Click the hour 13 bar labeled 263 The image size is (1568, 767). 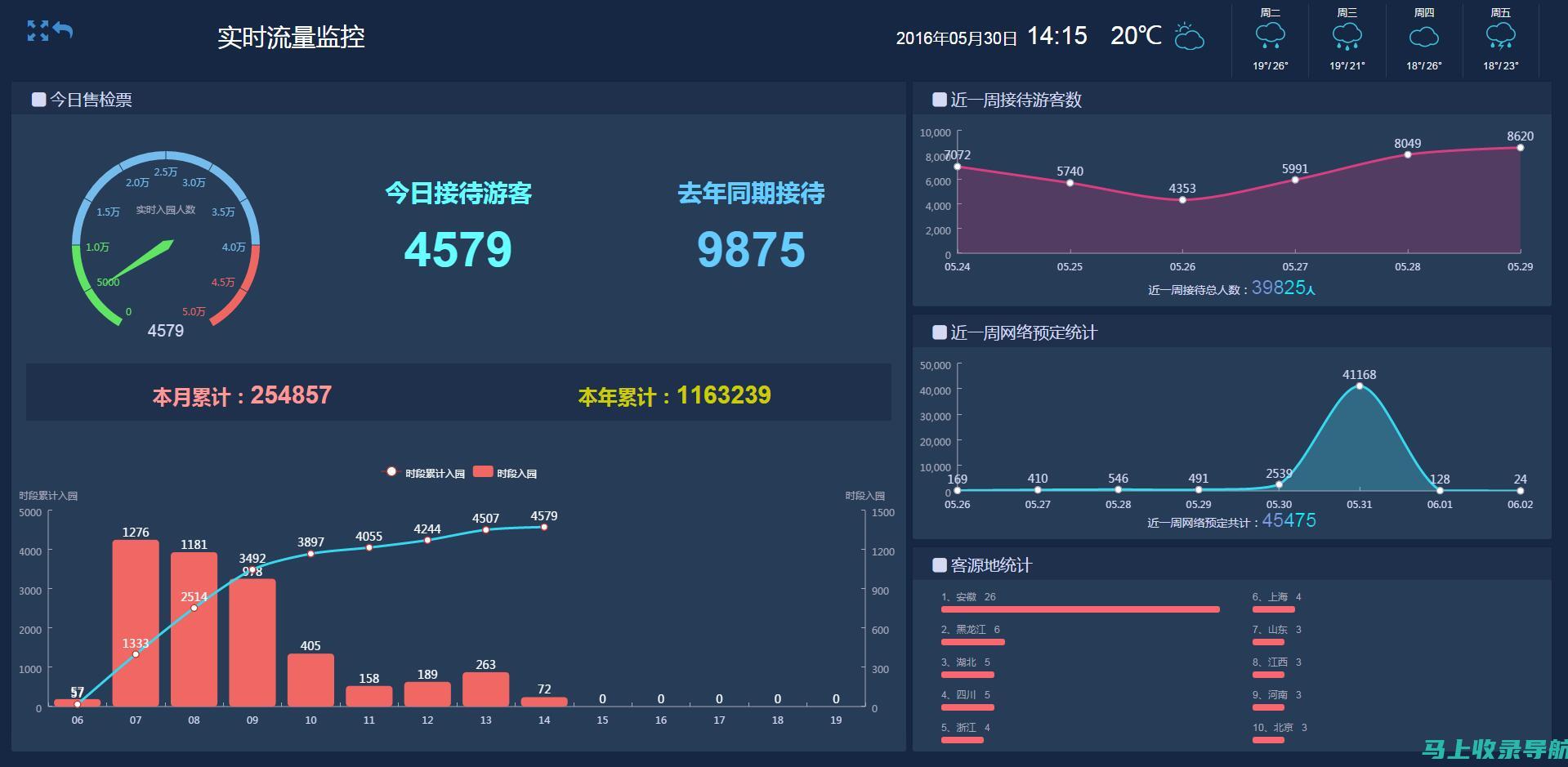click(x=486, y=689)
